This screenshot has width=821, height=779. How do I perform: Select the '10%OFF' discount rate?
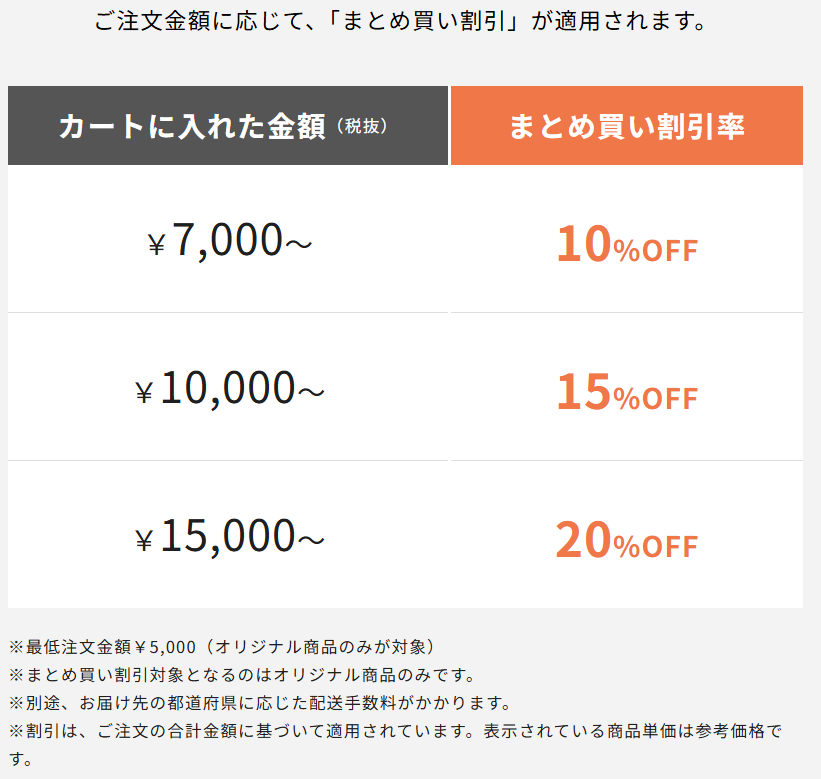click(626, 244)
